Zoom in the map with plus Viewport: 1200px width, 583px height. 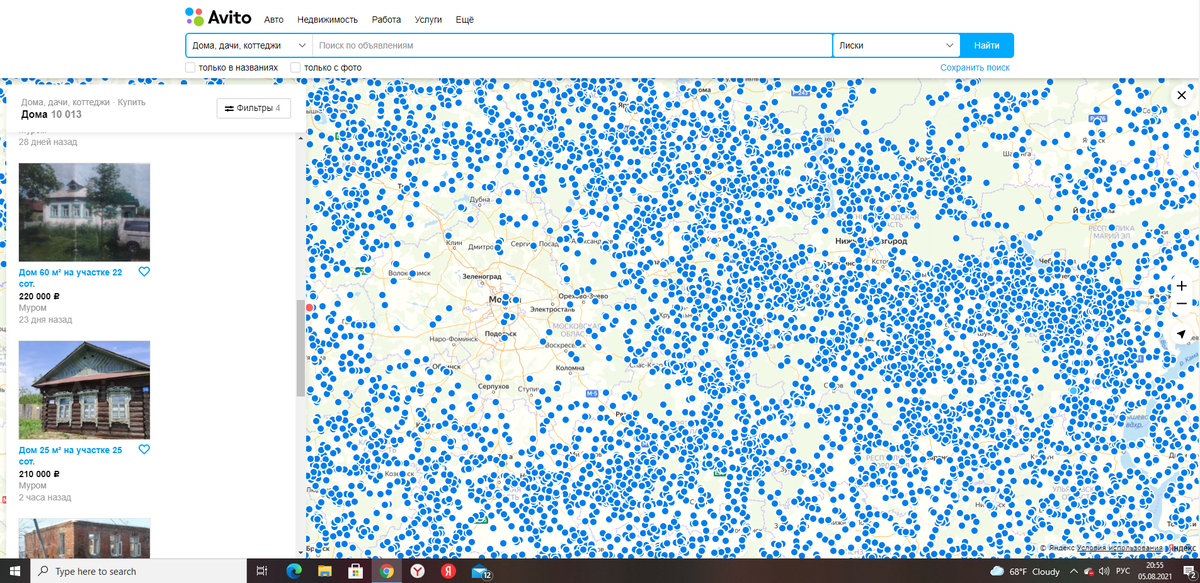tap(1181, 286)
